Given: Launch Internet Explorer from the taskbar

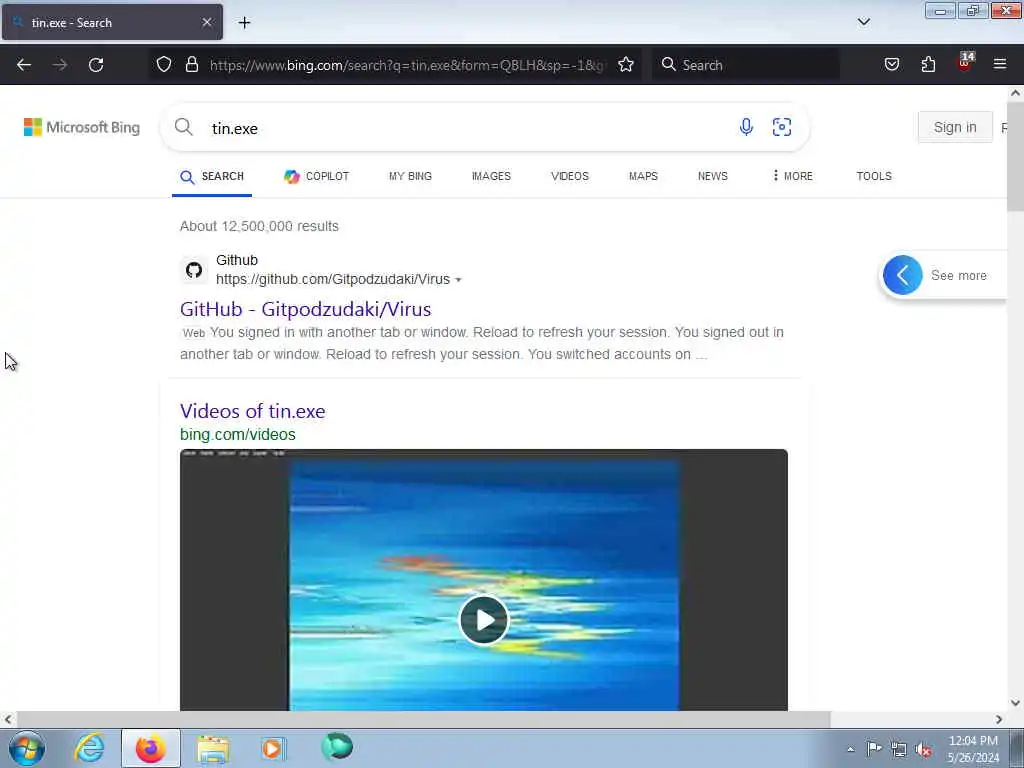Looking at the screenshot, I should [x=89, y=748].
